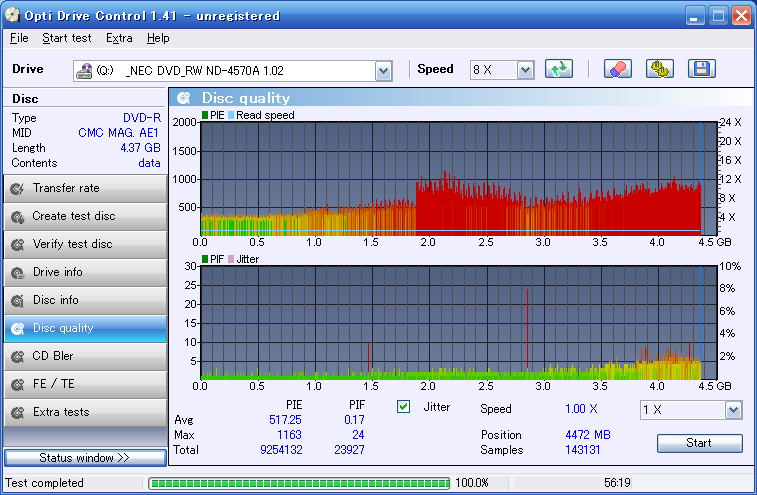Click the Start button
The width and height of the screenshot is (757, 495).
700,443
